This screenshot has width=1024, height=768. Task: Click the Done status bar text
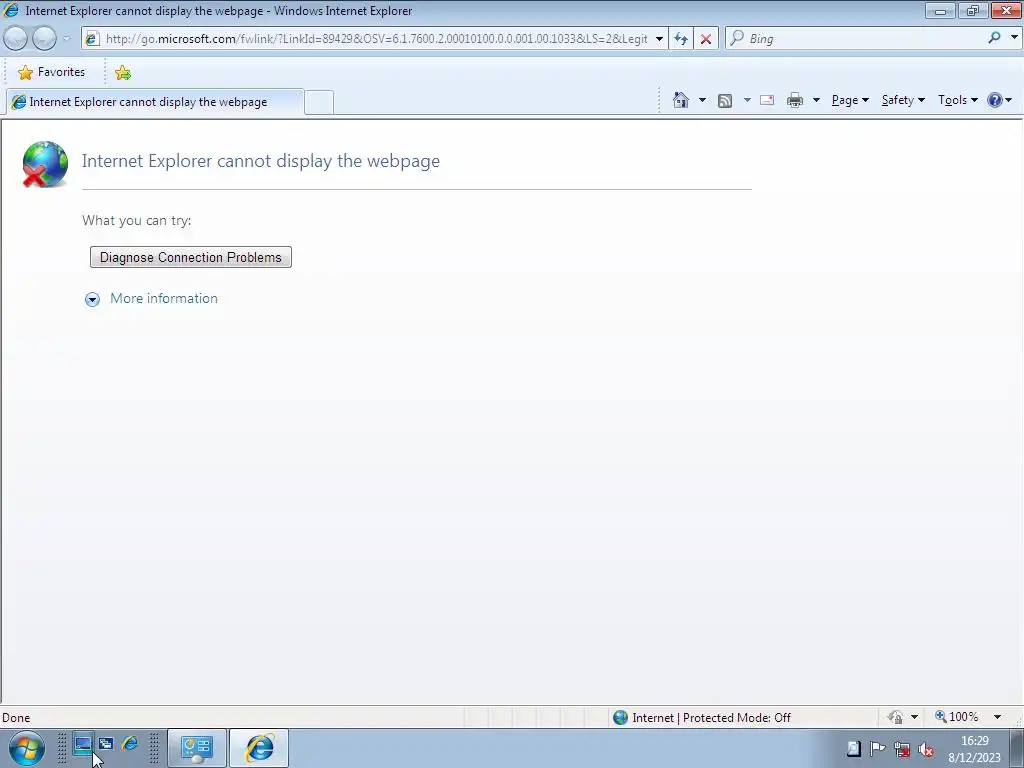(16, 718)
